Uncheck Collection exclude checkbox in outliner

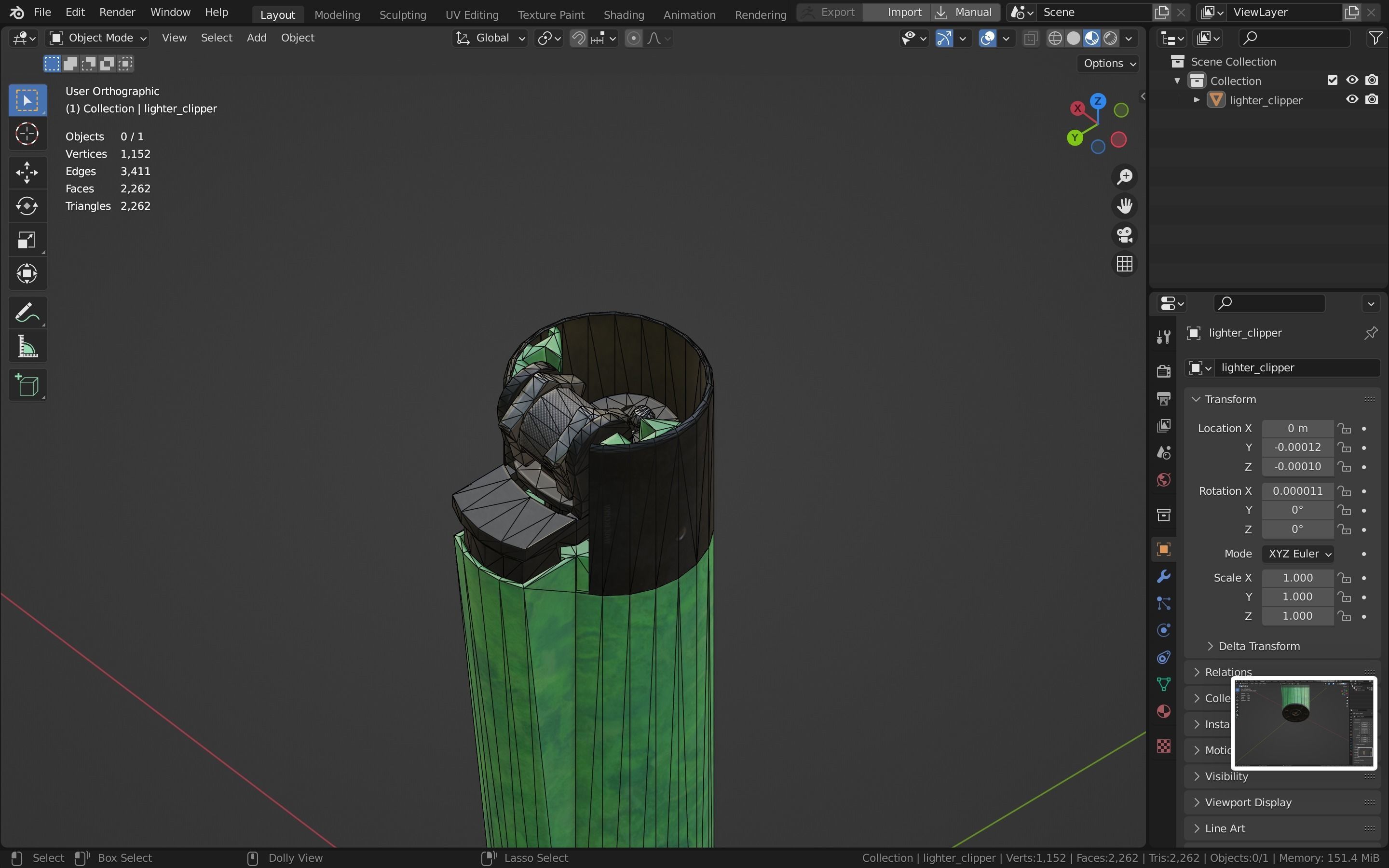tap(1332, 81)
